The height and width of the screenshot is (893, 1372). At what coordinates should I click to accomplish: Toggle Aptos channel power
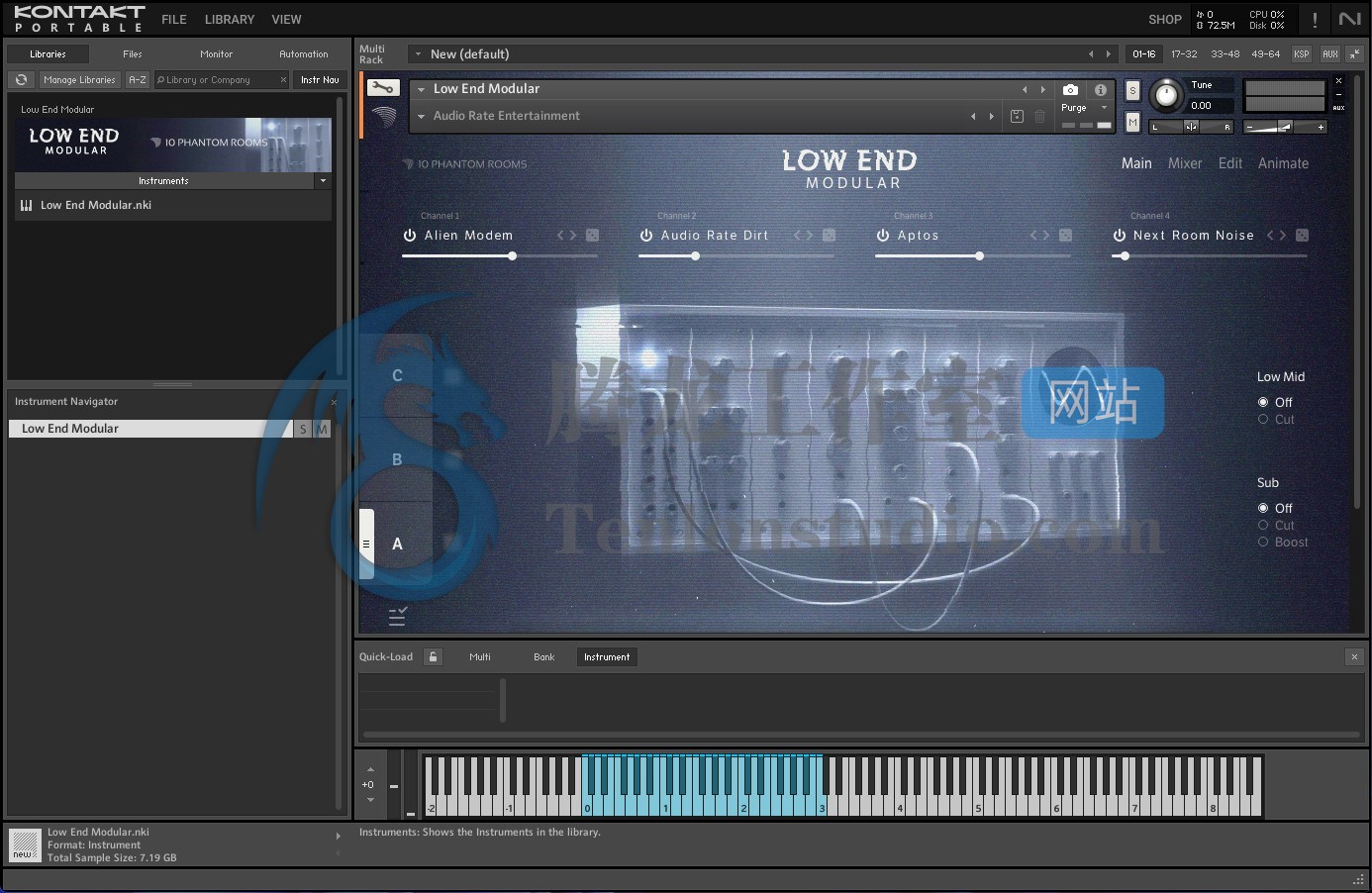[883, 235]
